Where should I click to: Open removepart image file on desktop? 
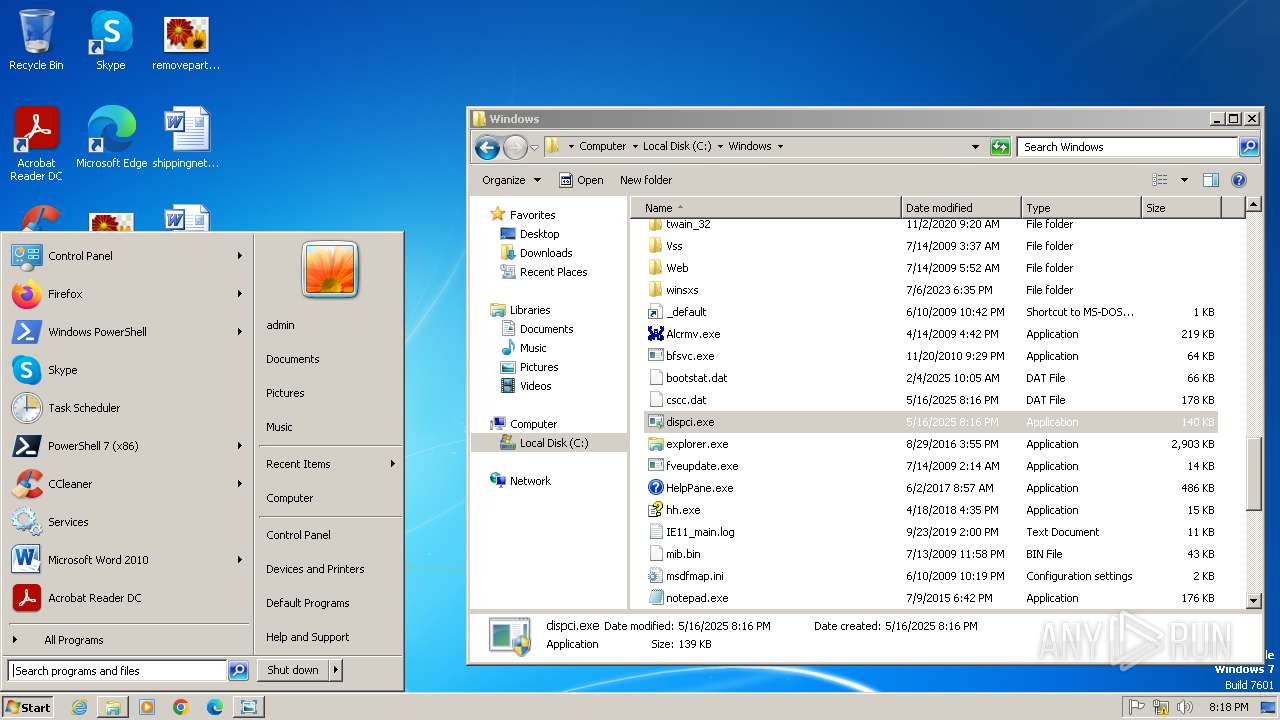[186, 41]
